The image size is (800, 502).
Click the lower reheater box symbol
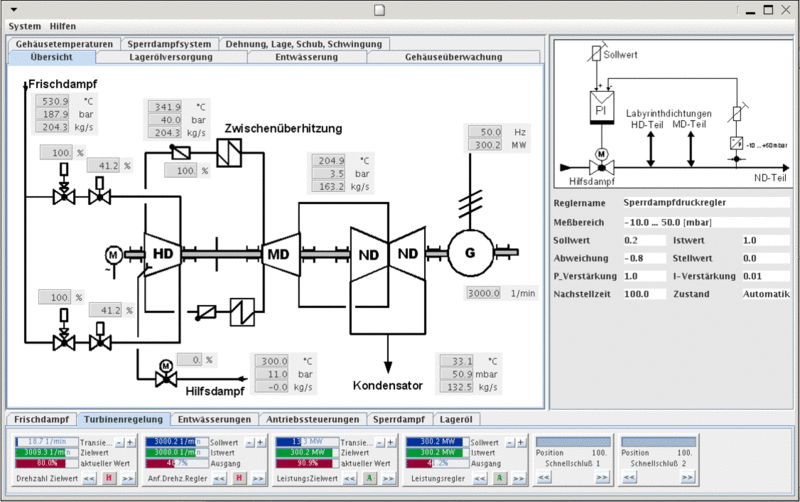[242, 312]
